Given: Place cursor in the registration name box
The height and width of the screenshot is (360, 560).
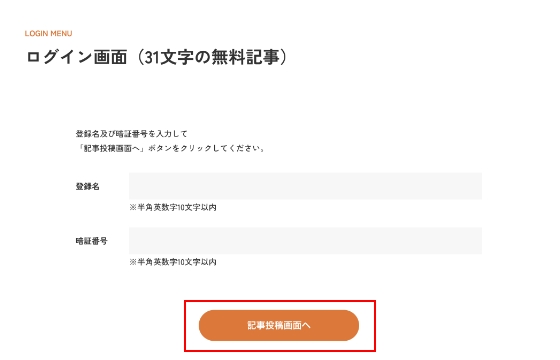Looking at the screenshot, I should pyautogui.click(x=305, y=186).
